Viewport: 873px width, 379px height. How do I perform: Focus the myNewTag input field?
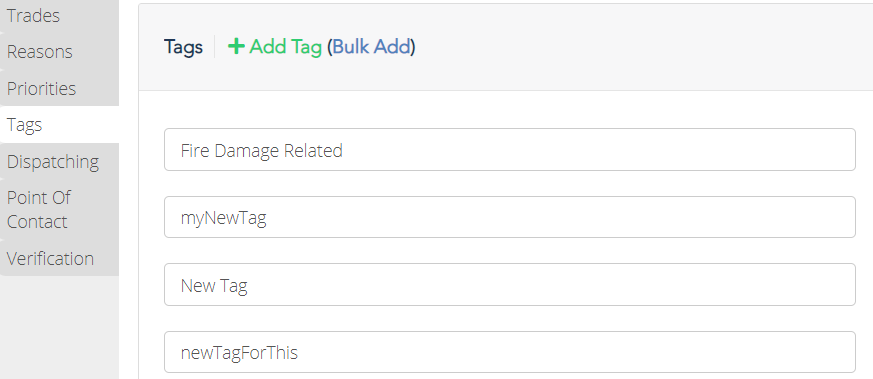[x=509, y=217]
